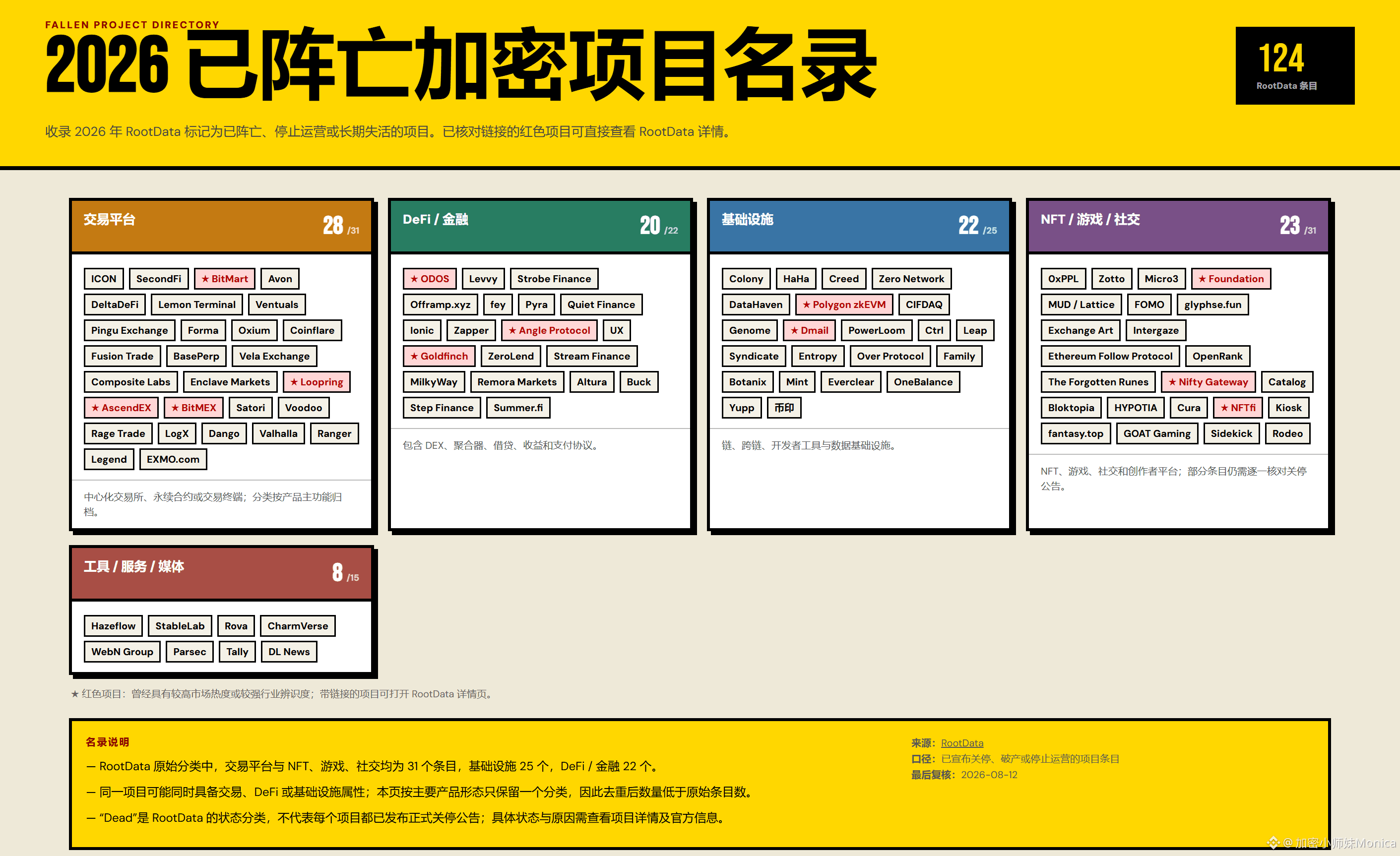This screenshot has width=1400, height=856.
Task: Select the Zapper tag
Action: [471, 331]
